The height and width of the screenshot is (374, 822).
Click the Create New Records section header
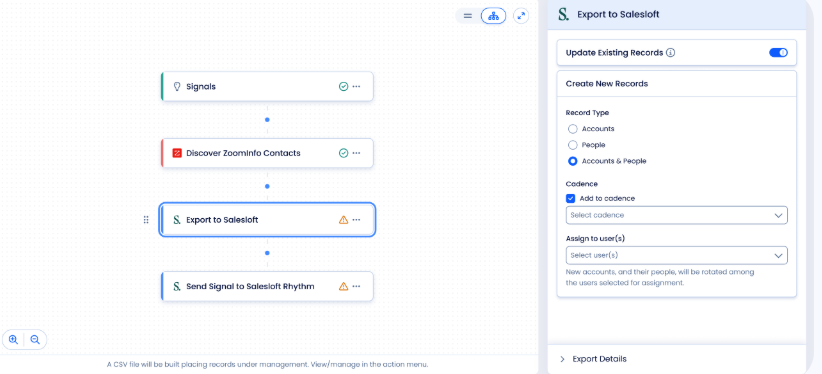[676, 83]
